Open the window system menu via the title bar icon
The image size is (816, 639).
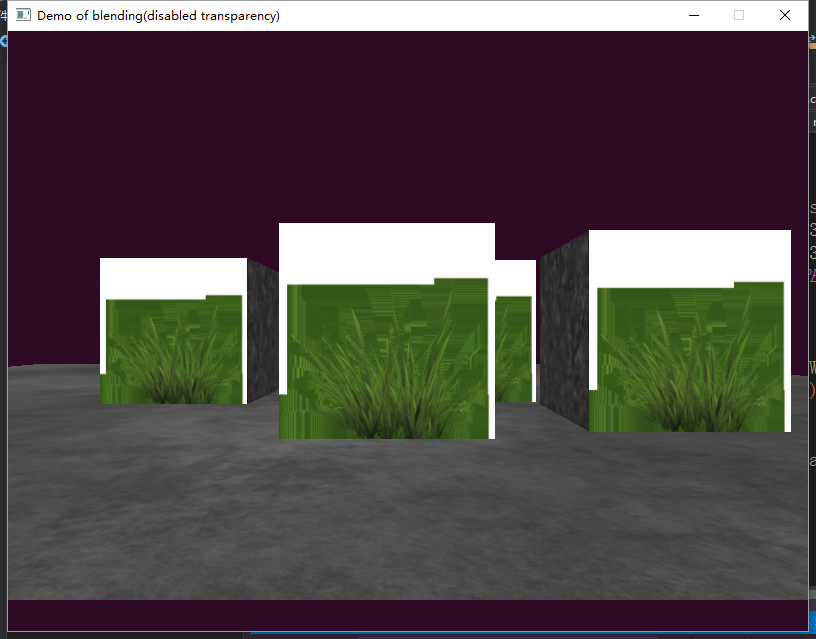(x=22, y=15)
